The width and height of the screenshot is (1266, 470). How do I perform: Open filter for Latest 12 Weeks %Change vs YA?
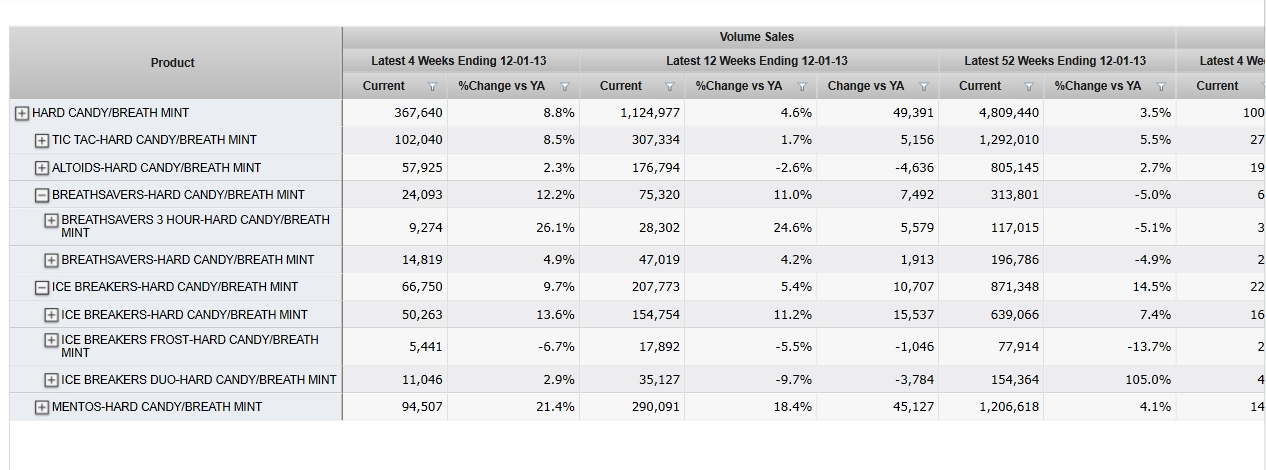pyautogui.click(x=801, y=87)
